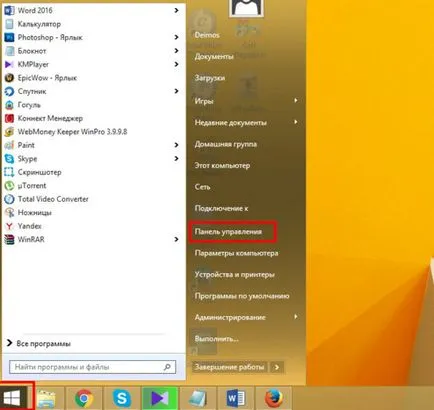
Task: Expand Photoshop - Ярлык submenu arrow
Action: [x=176, y=37]
